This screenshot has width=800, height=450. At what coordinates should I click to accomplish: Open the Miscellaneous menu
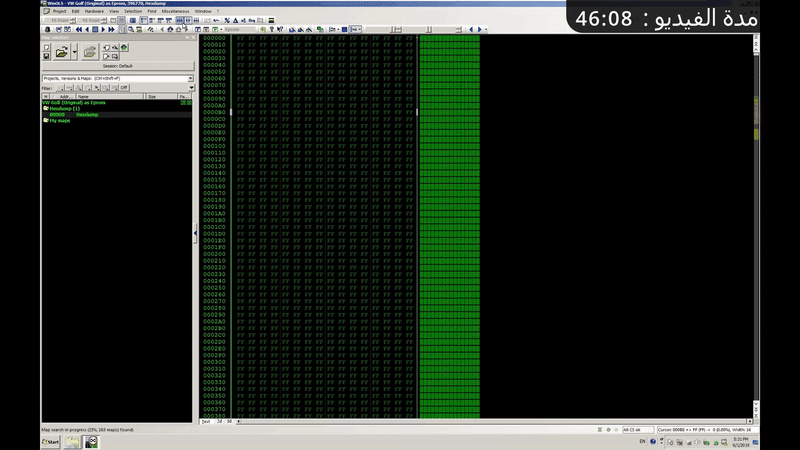(173, 11)
